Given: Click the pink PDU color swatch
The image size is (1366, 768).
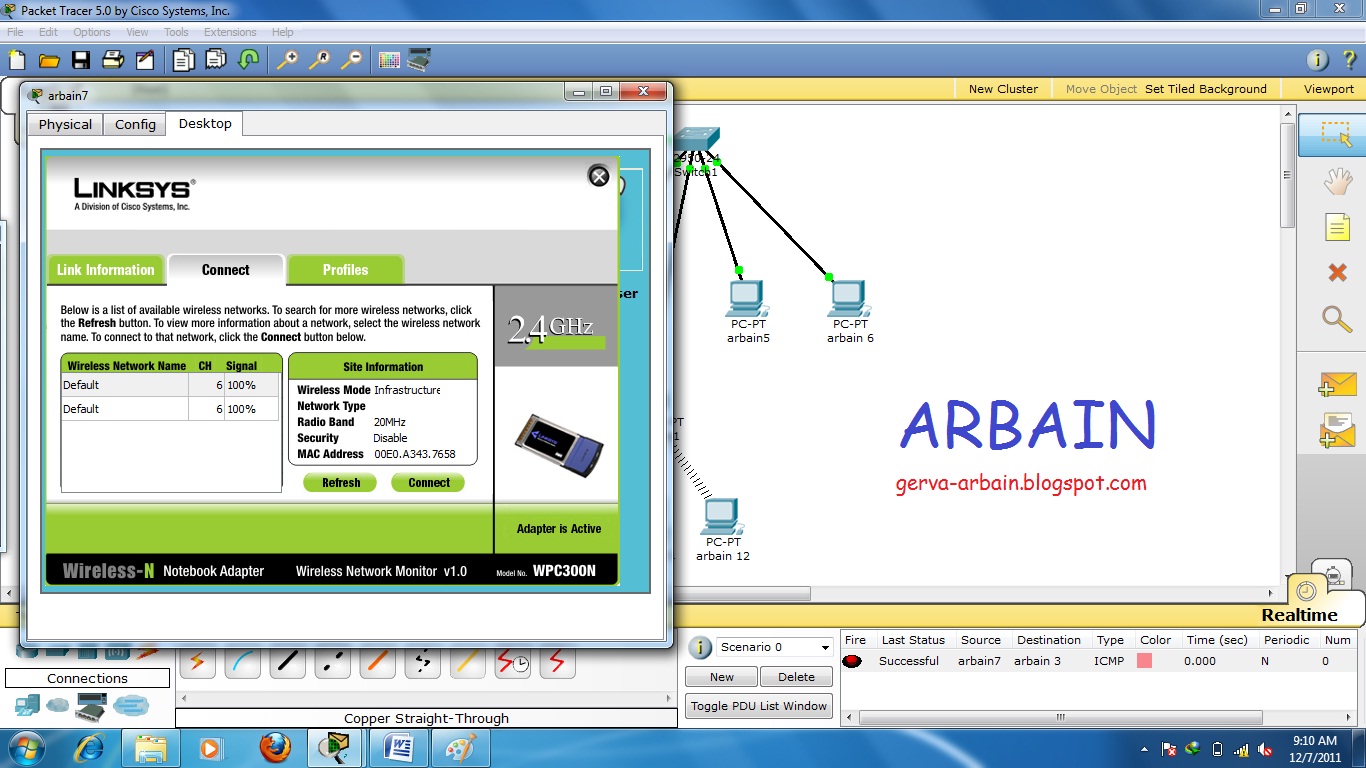Looking at the screenshot, I should pyautogui.click(x=1144, y=661).
